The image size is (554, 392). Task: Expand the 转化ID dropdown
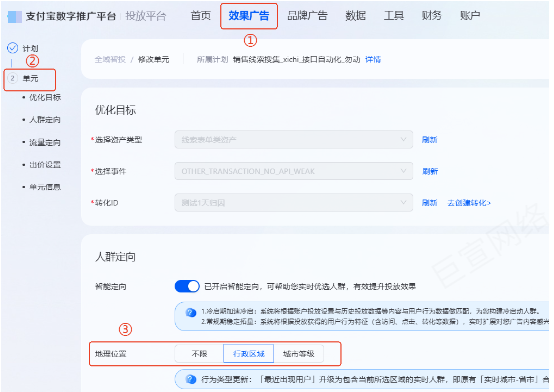pos(293,203)
